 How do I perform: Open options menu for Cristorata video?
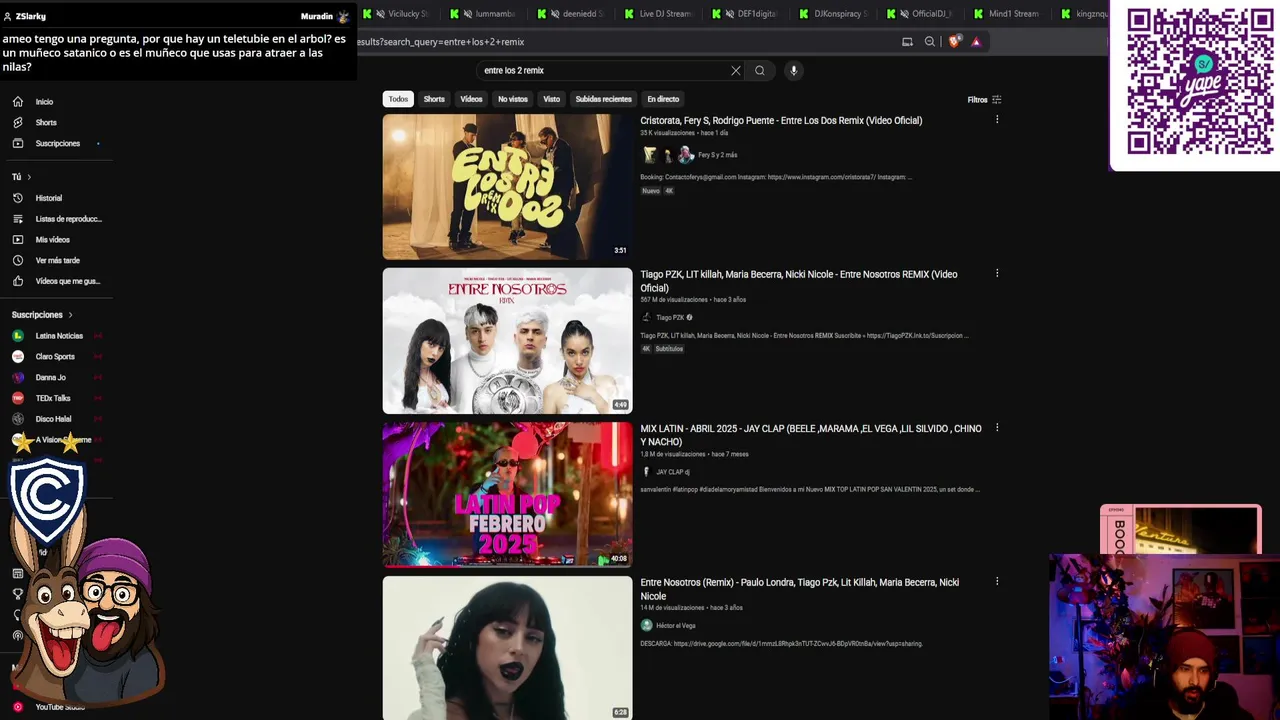point(996,120)
